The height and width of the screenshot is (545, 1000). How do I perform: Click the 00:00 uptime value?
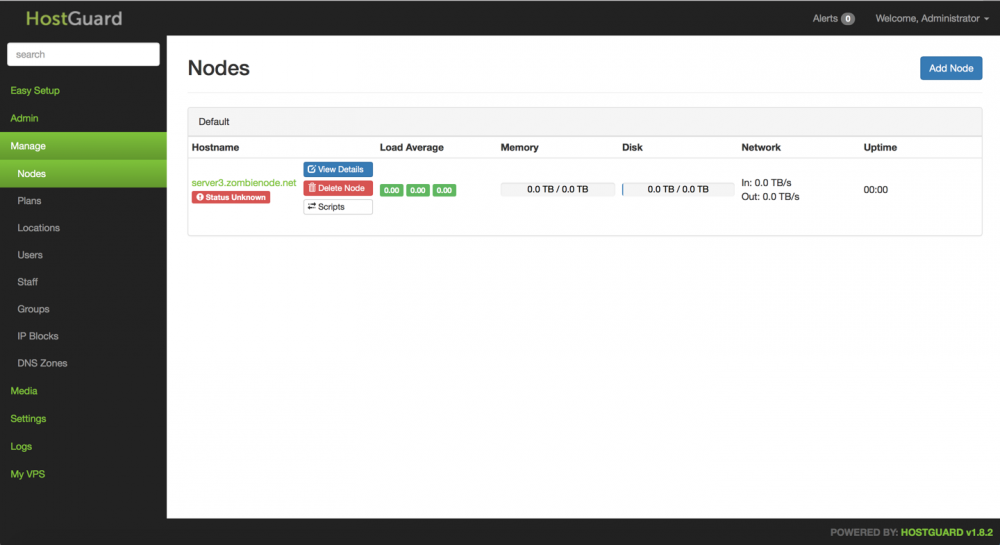876,189
